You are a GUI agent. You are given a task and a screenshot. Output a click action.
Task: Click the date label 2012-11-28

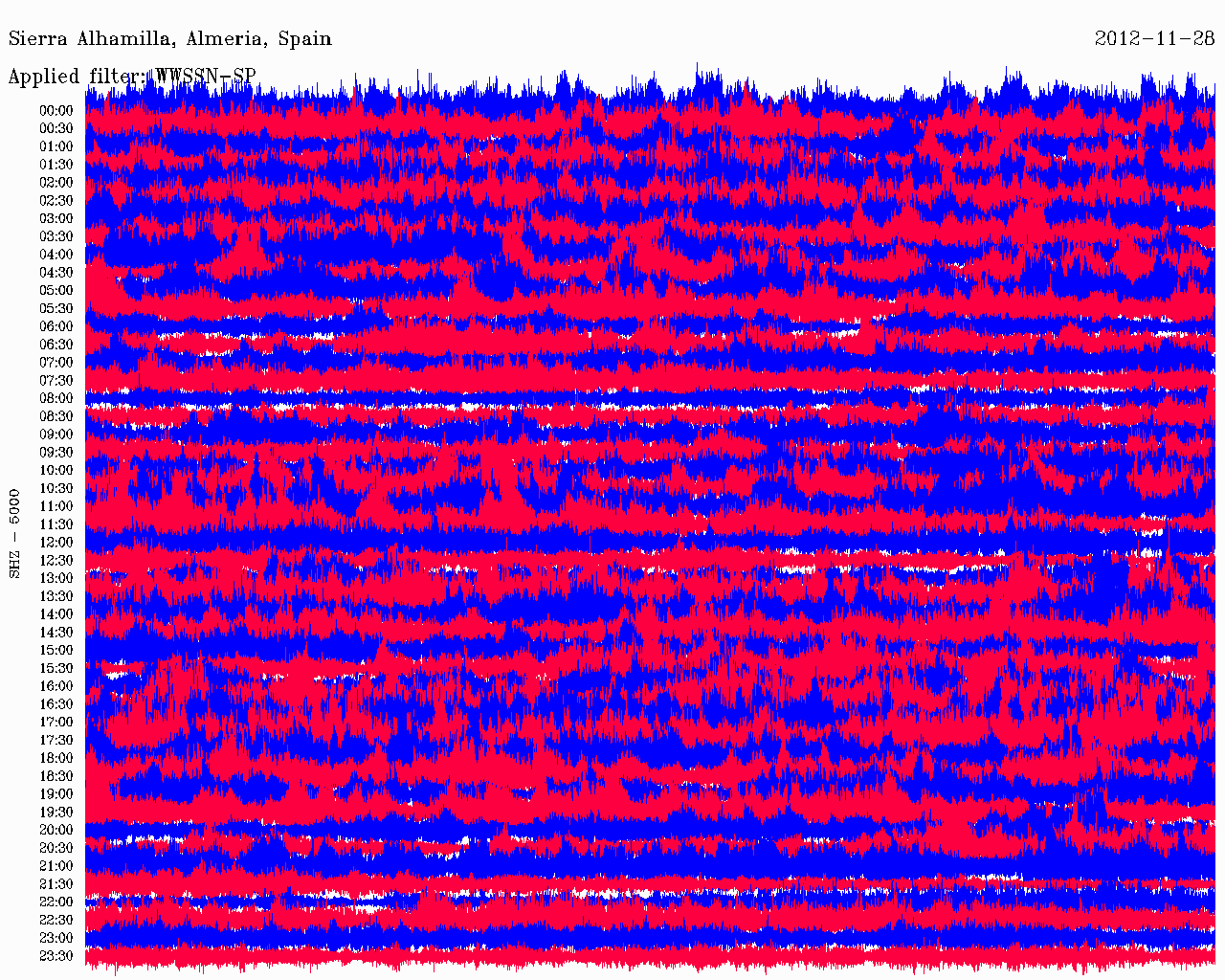pyautogui.click(x=1154, y=38)
